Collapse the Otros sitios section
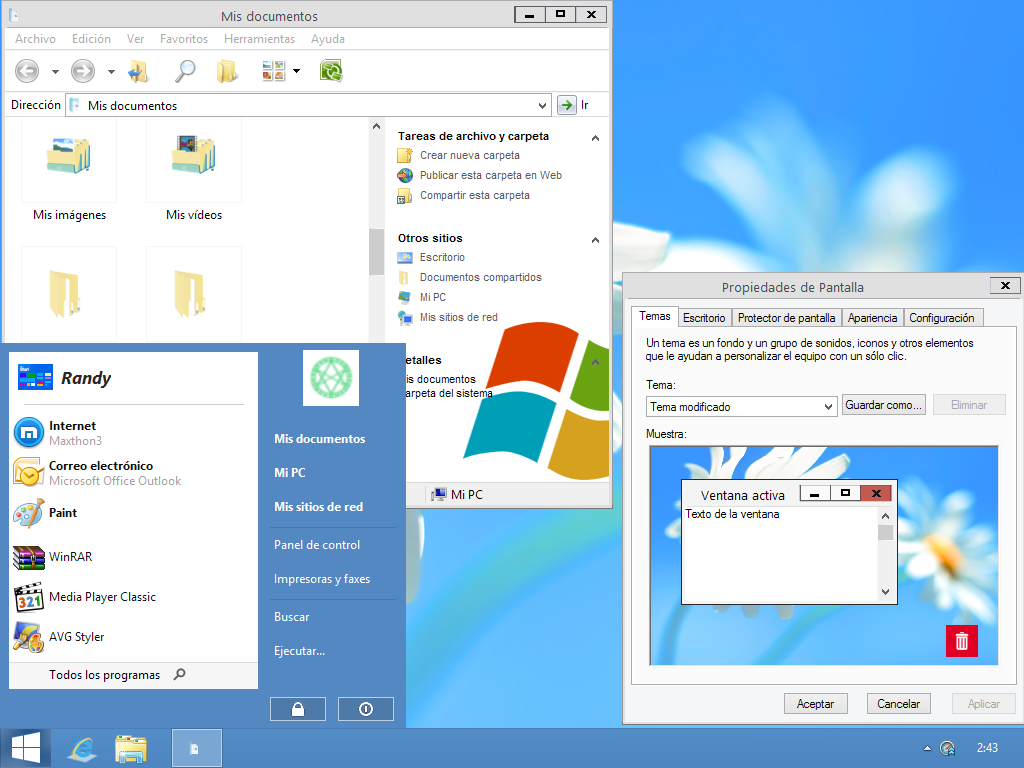1024x768 pixels. point(595,240)
